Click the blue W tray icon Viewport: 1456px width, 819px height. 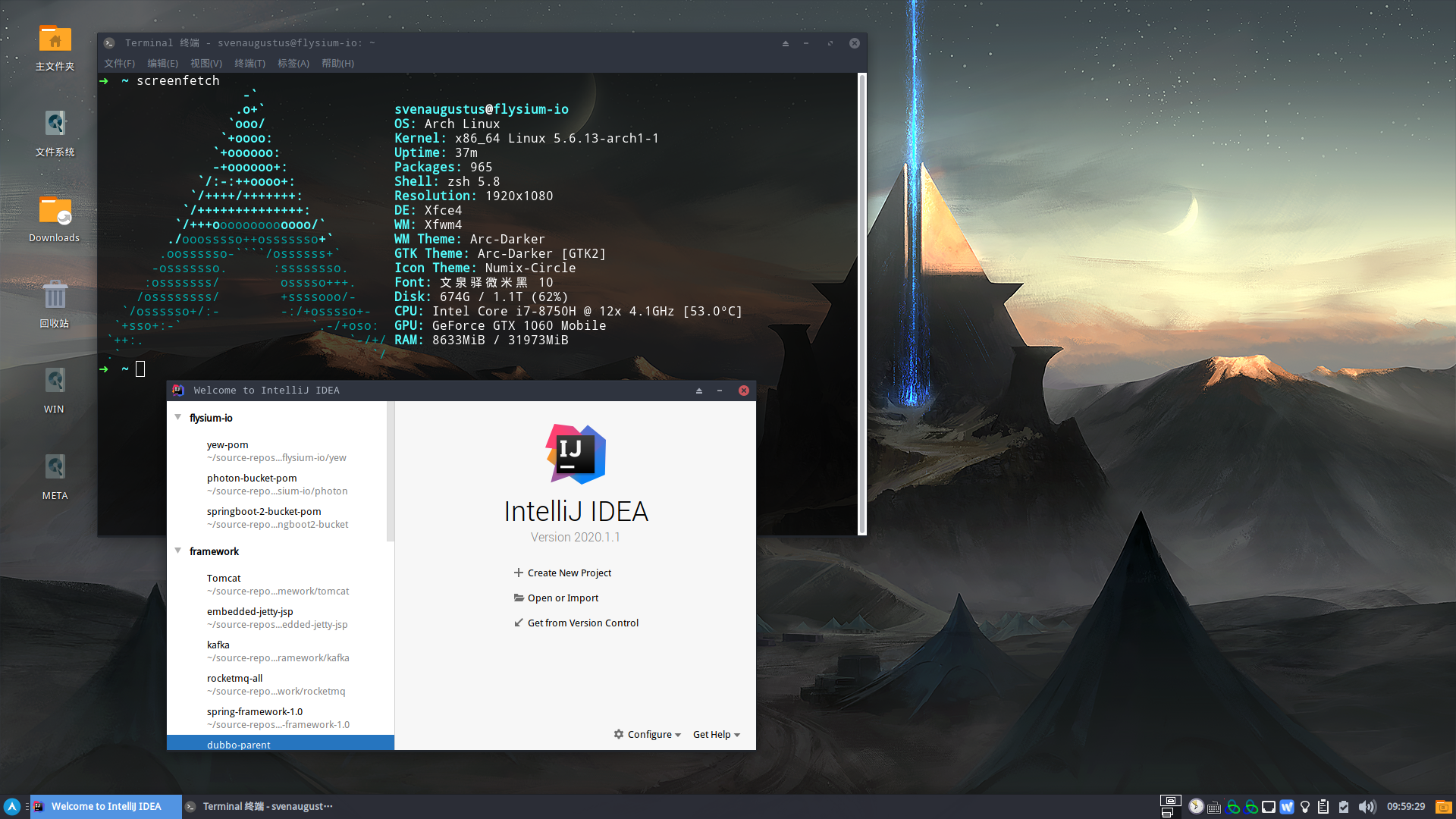click(1287, 807)
